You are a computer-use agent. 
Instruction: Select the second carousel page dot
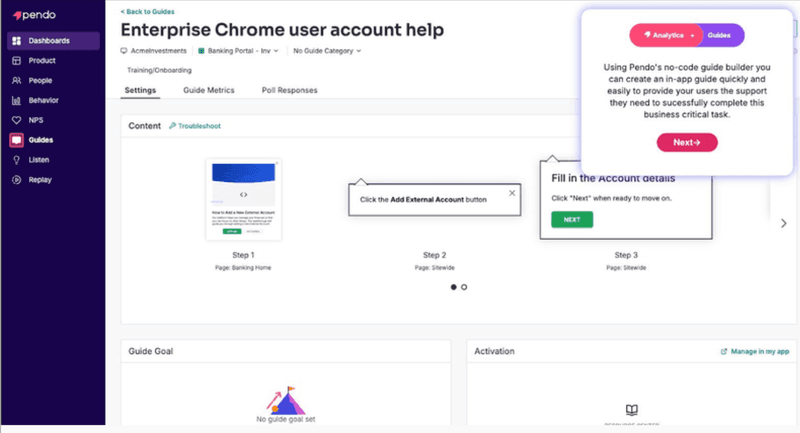[x=464, y=287]
